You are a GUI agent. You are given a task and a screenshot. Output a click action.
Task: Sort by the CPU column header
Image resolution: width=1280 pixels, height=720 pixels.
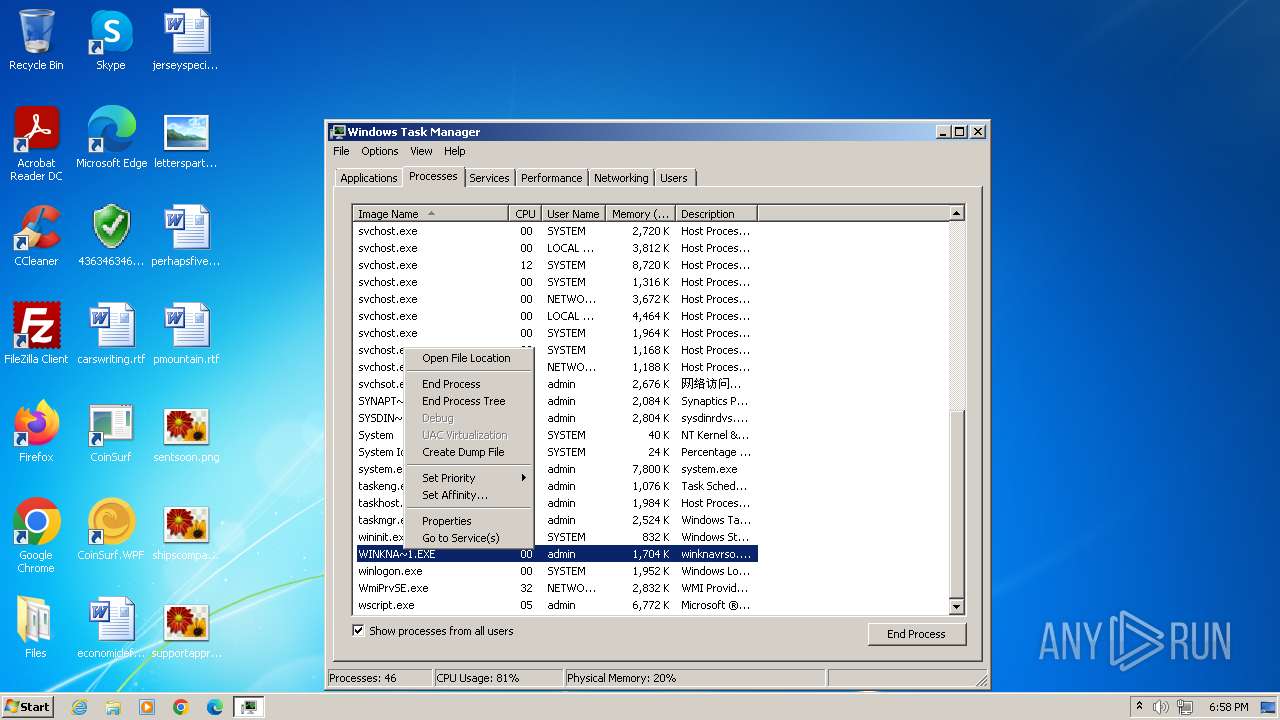point(525,214)
